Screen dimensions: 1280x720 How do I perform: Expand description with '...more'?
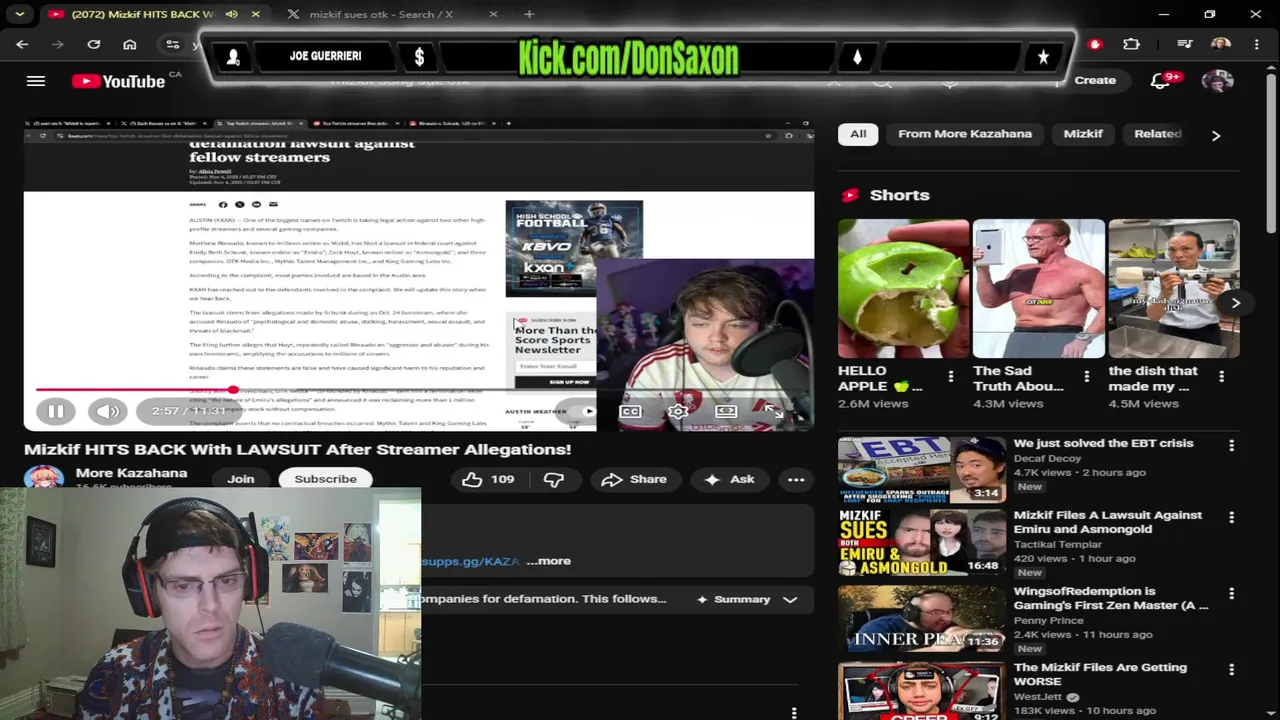tap(549, 561)
